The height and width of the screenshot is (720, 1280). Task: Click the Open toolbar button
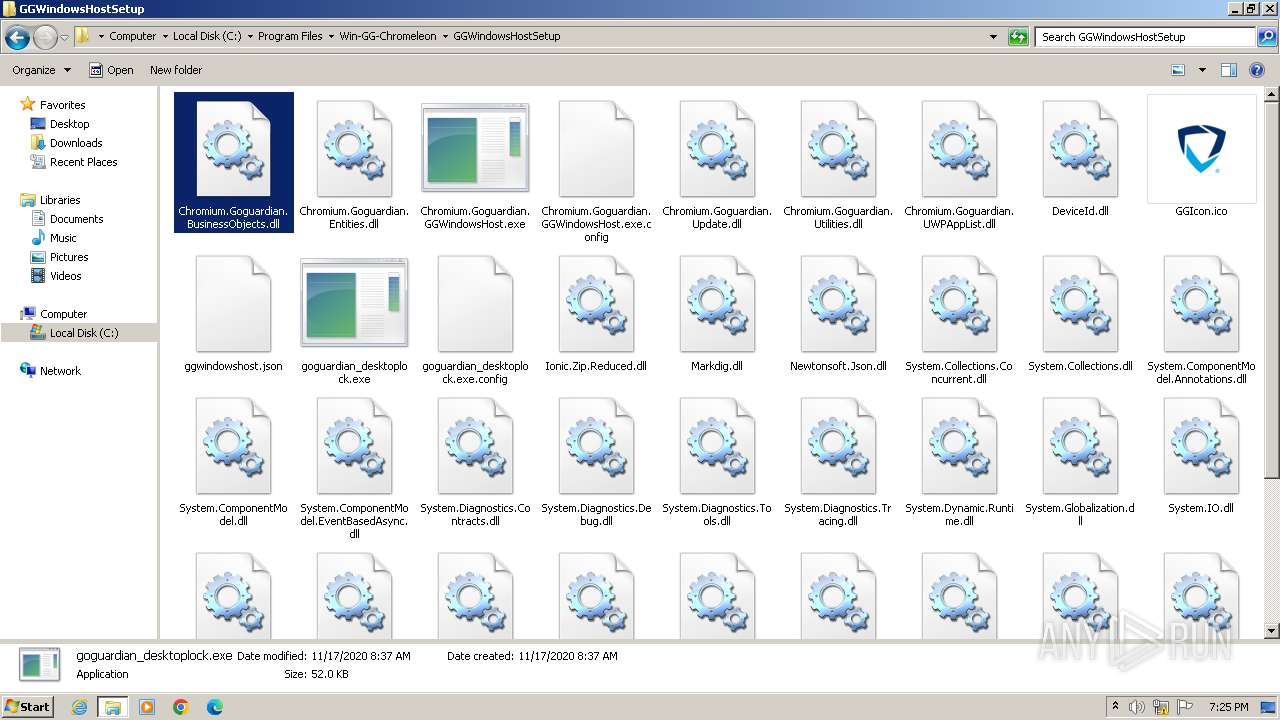(x=111, y=70)
